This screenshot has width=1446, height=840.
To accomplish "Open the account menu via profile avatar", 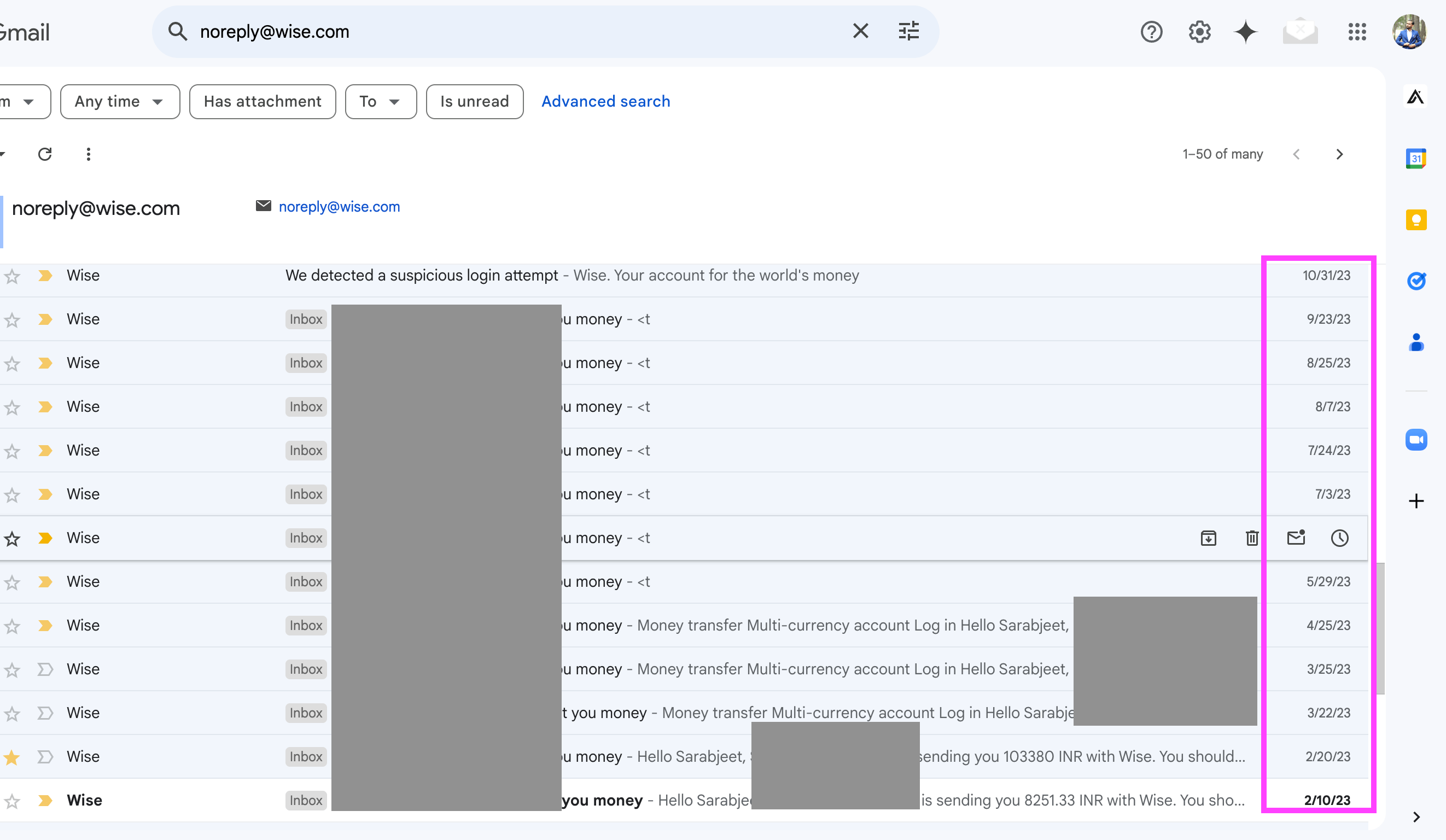I will [x=1410, y=32].
